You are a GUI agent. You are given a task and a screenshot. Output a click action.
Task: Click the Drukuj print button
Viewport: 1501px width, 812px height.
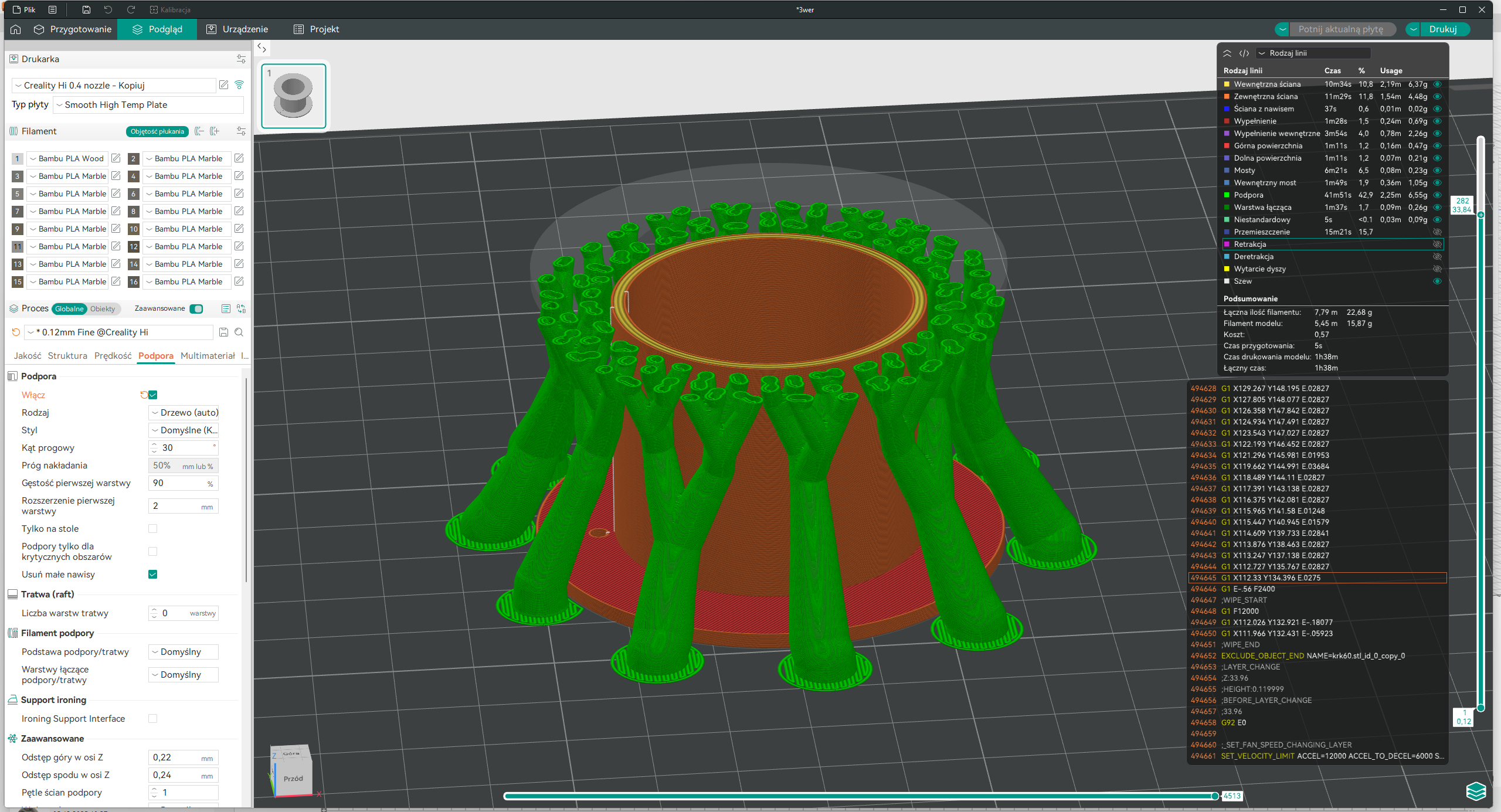pos(1444,29)
